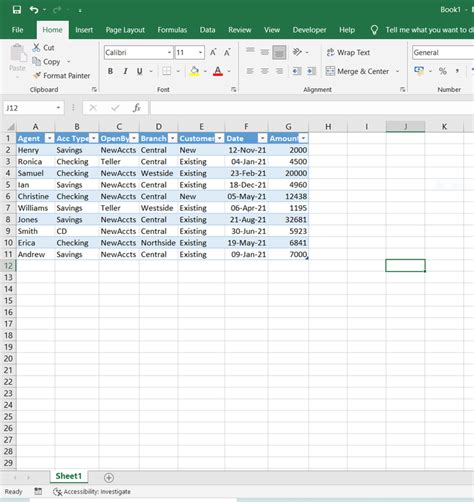This screenshot has width=474, height=502.
Task: Click the formula bar Cancel X icon
Action: (93, 108)
